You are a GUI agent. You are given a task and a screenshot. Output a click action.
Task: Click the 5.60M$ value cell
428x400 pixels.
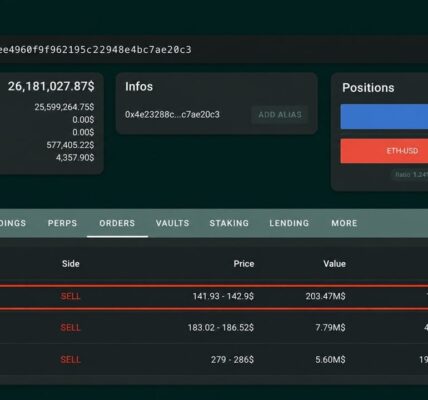point(330,360)
